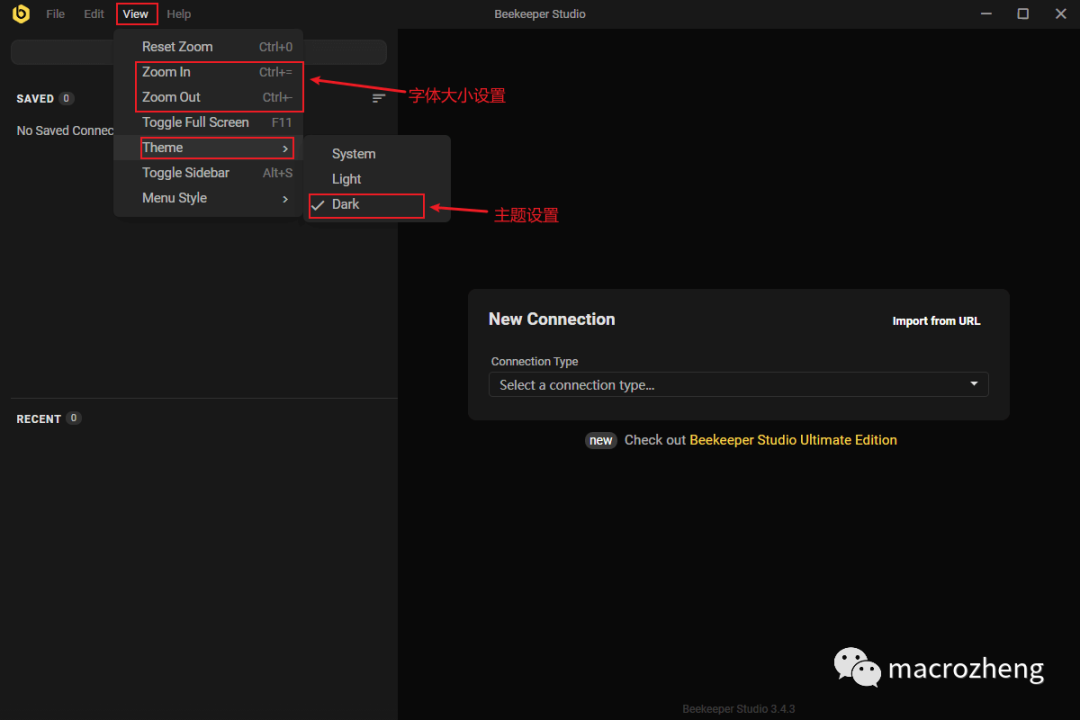This screenshot has height=720, width=1080.
Task: Click Toggle Sidebar menu entry
Action: 209,173
